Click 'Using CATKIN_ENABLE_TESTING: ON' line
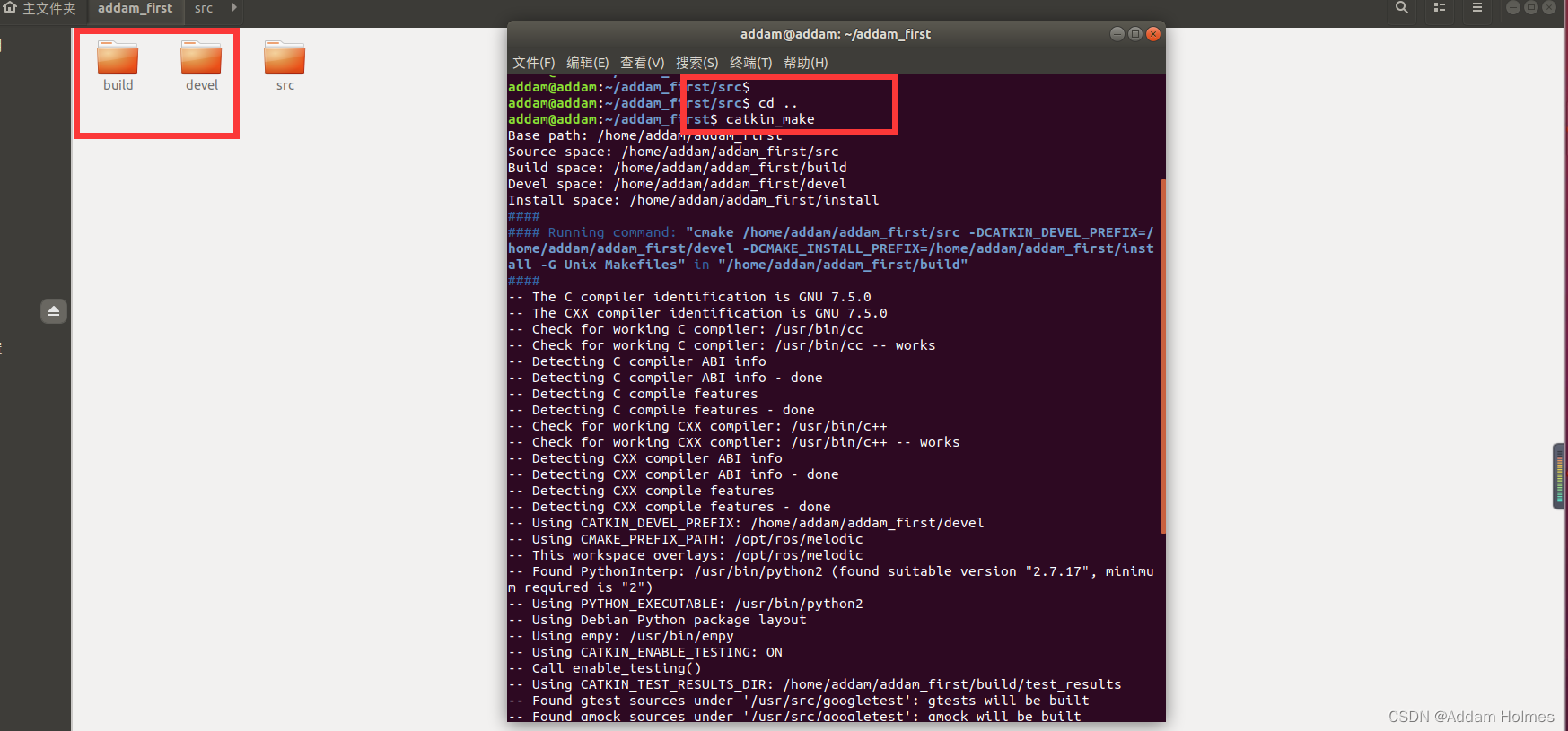The height and width of the screenshot is (731, 1568). pos(645,652)
